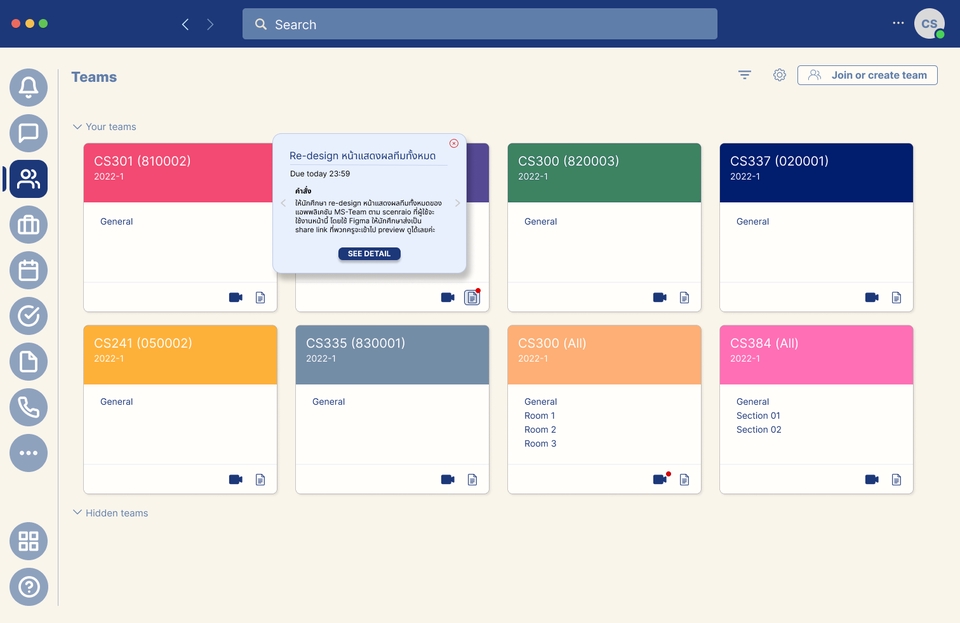Click Join or create team button

[867, 75]
